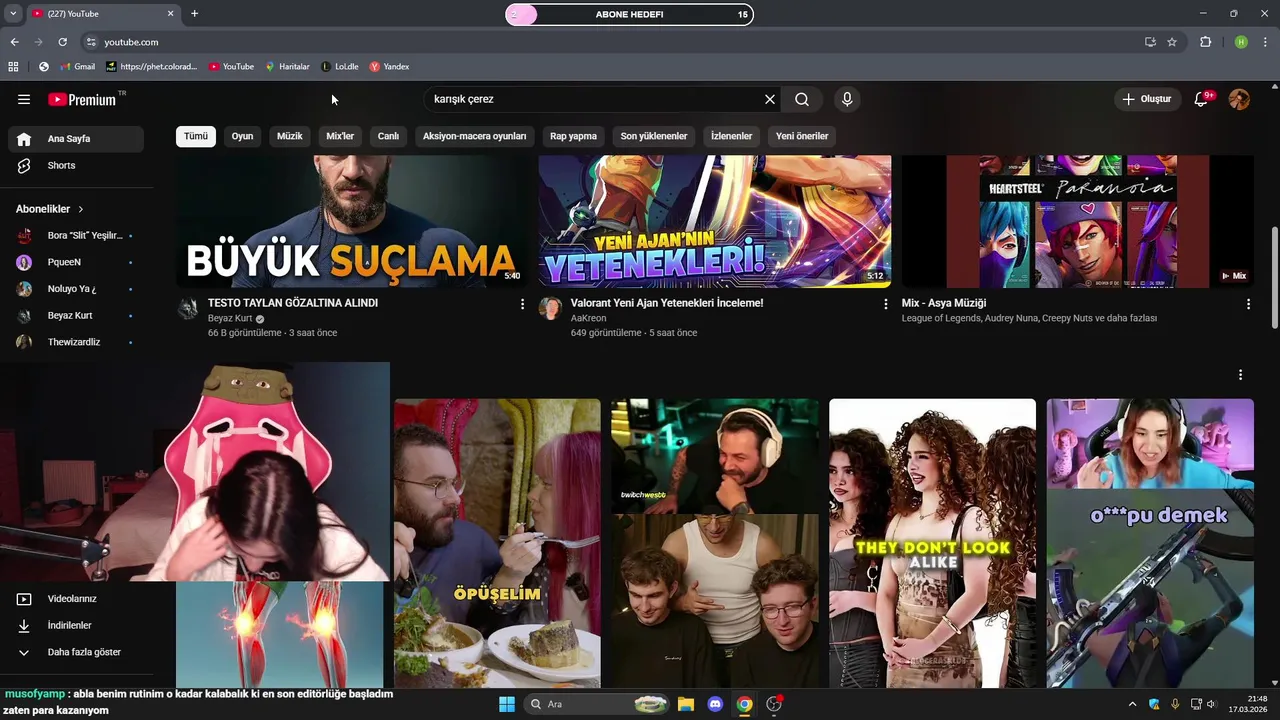The height and width of the screenshot is (720, 1280).
Task: Open Videolarınız in the sidebar
Action: 76,599
